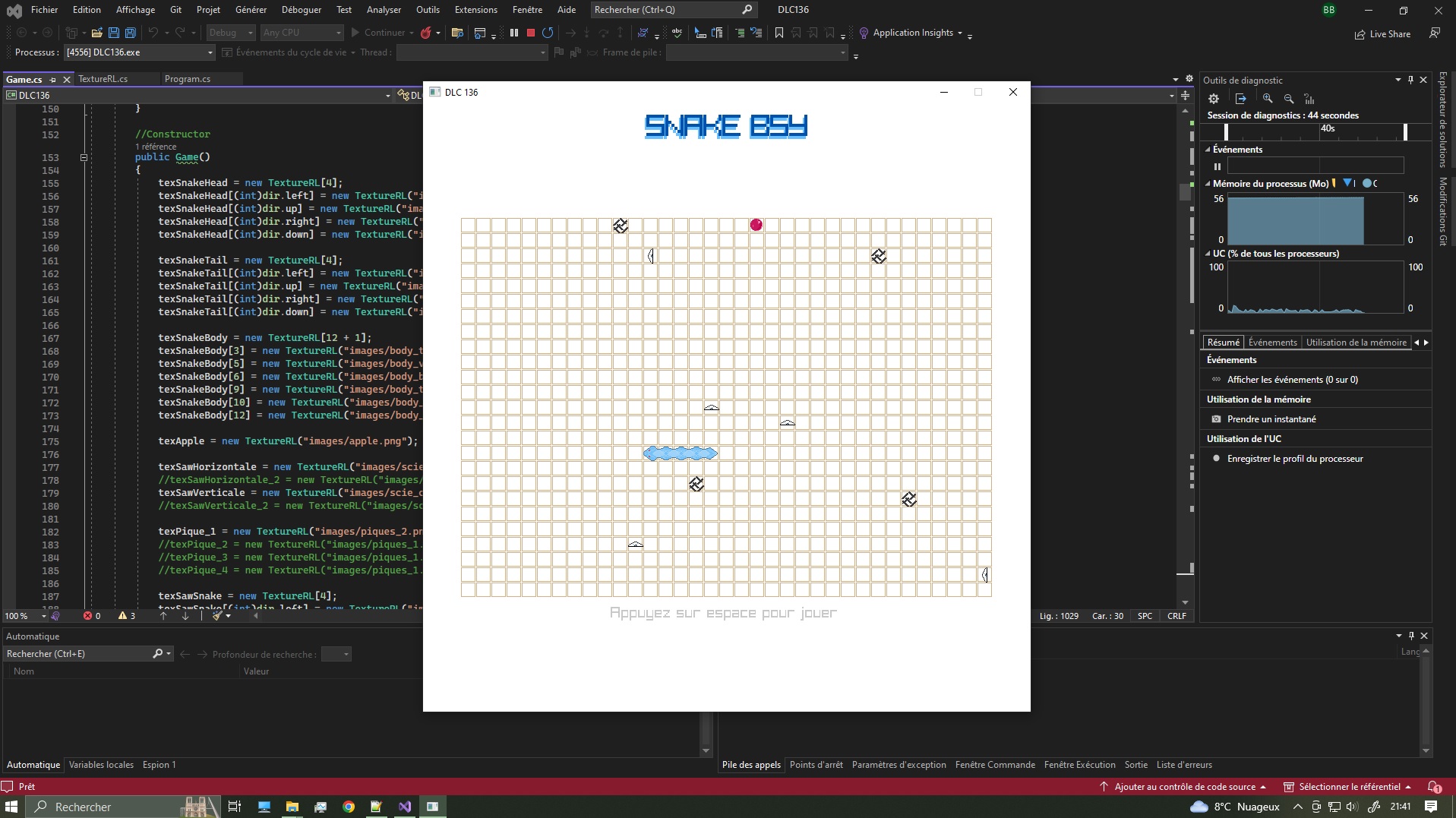
Task: Open the Processus DLC136.exe dropdown
Action: tap(210, 52)
